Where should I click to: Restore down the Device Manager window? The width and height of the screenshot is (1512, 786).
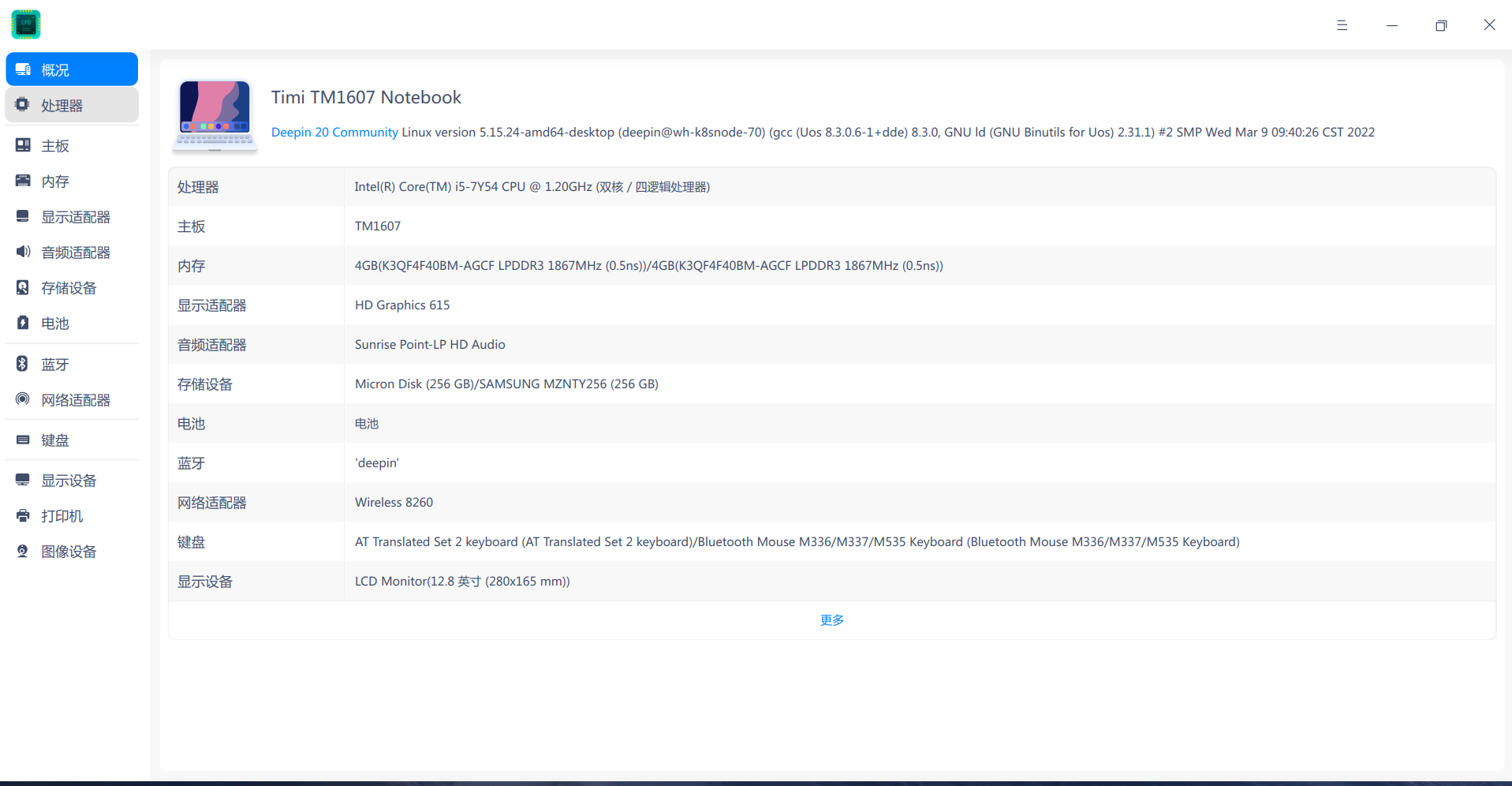click(1441, 25)
